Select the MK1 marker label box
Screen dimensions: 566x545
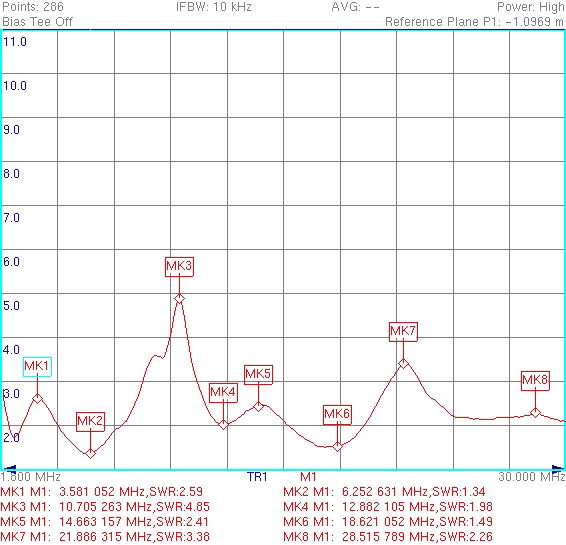pyautogui.click(x=37, y=367)
